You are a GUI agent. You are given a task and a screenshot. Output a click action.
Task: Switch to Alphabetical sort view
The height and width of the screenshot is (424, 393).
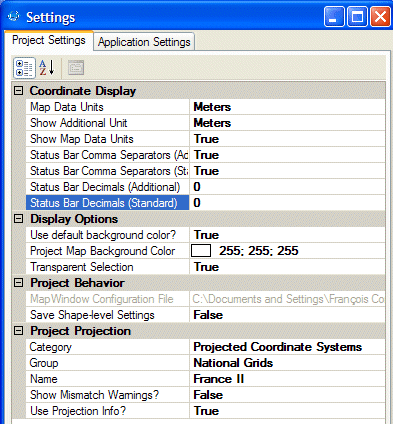pyautogui.click(x=47, y=68)
